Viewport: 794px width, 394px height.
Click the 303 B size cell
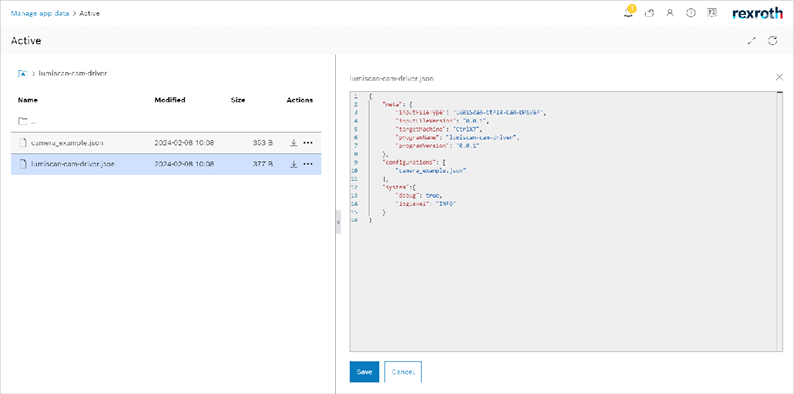click(263, 143)
